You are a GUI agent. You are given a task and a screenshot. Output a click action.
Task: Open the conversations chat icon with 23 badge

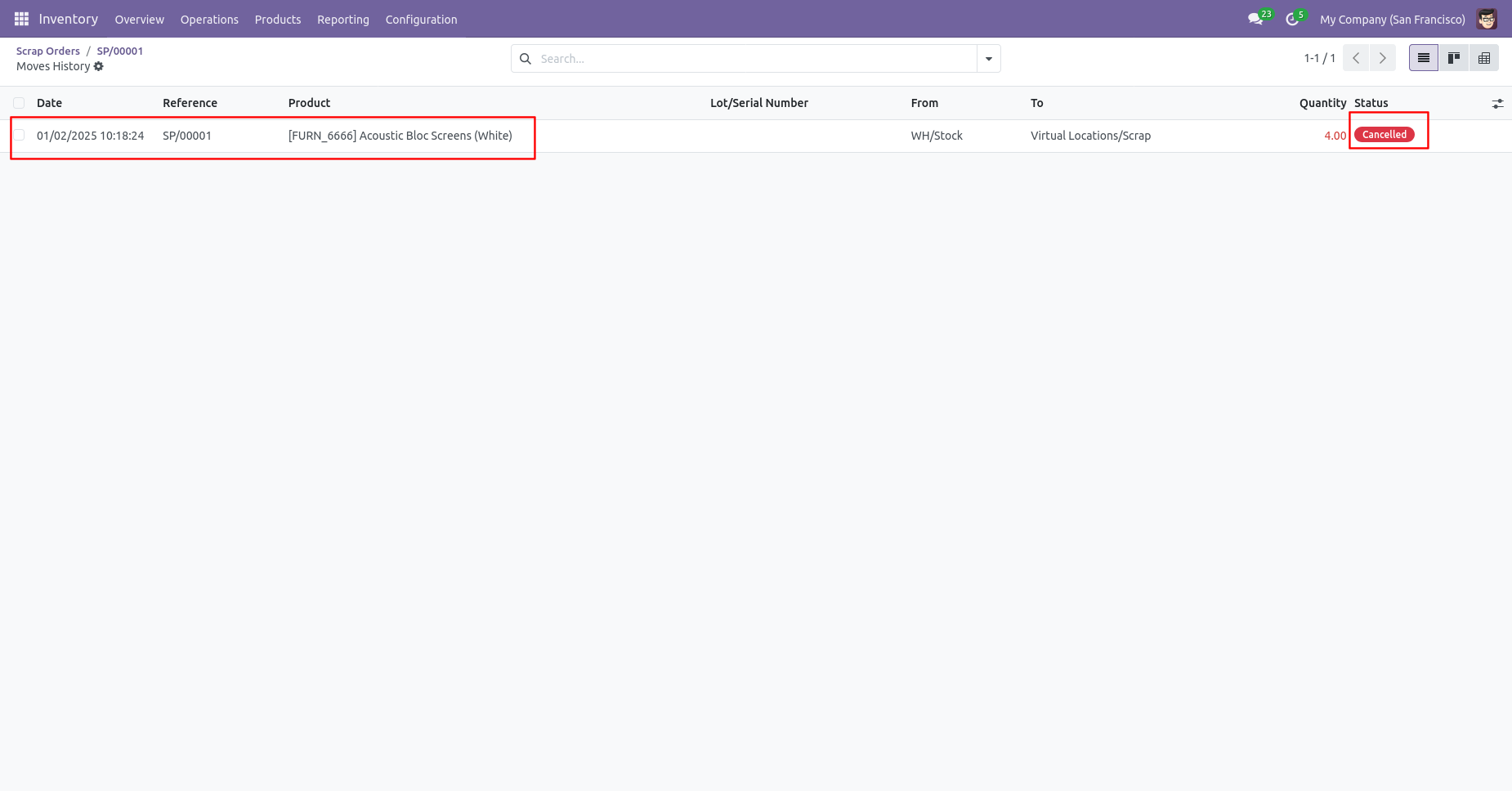click(x=1256, y=19)
